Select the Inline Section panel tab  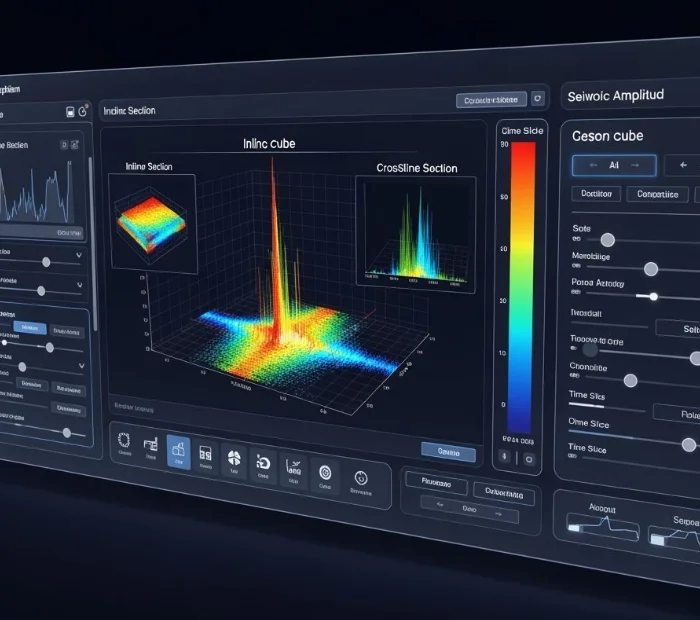(130, 110)
